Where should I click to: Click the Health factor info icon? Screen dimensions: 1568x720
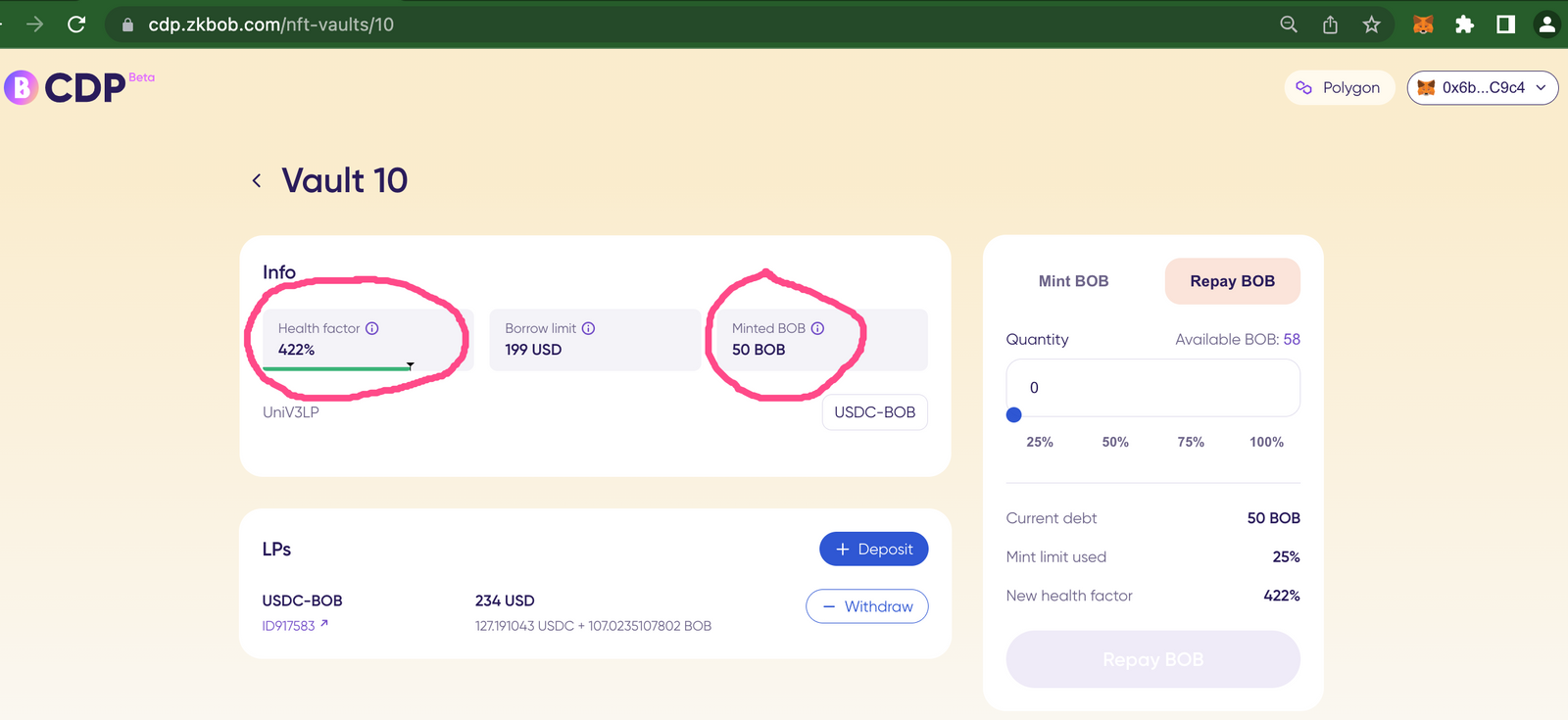372,328
